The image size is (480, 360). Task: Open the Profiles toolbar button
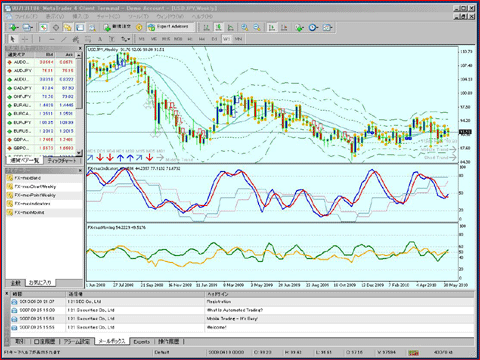[27, 28]
